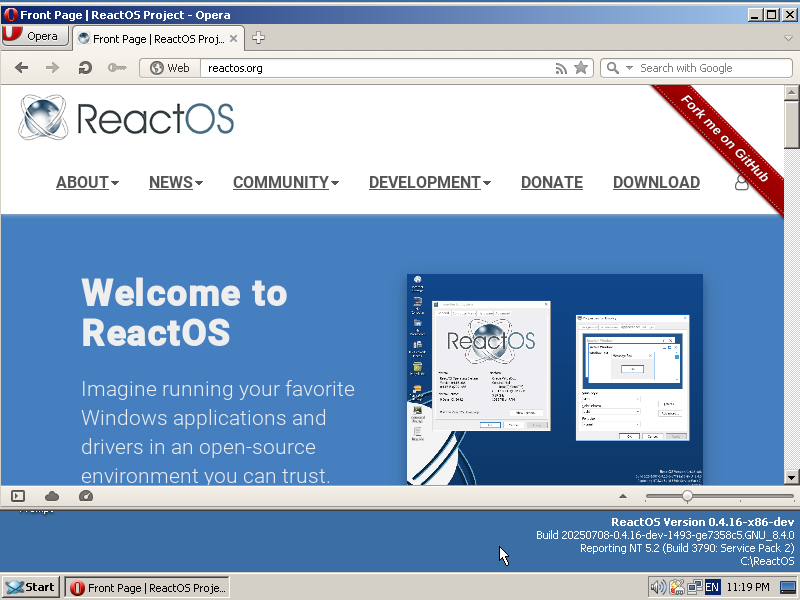The image size is (800, 600).
Task: Expand the ABOUT menu on the website
Action: click(x=87, y=182)
